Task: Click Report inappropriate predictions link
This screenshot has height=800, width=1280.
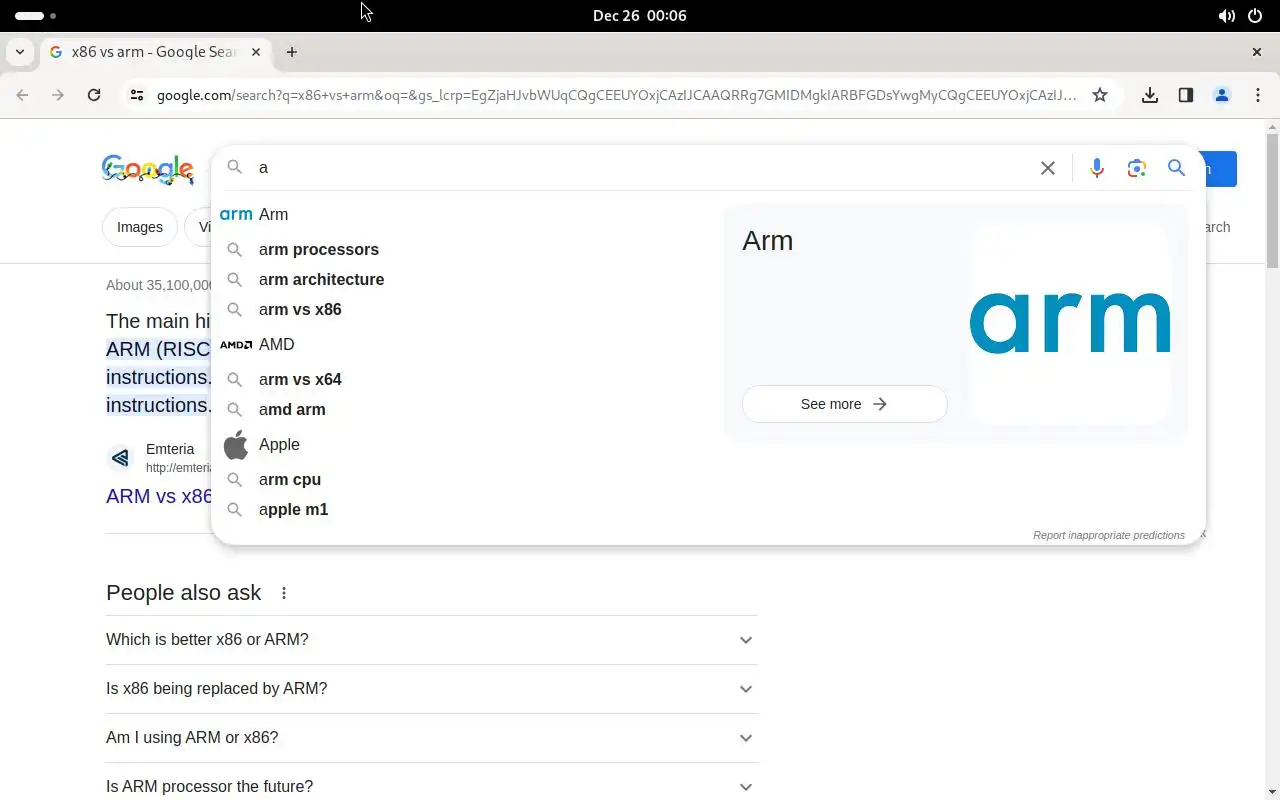Action: click(x=1109, y=535)
